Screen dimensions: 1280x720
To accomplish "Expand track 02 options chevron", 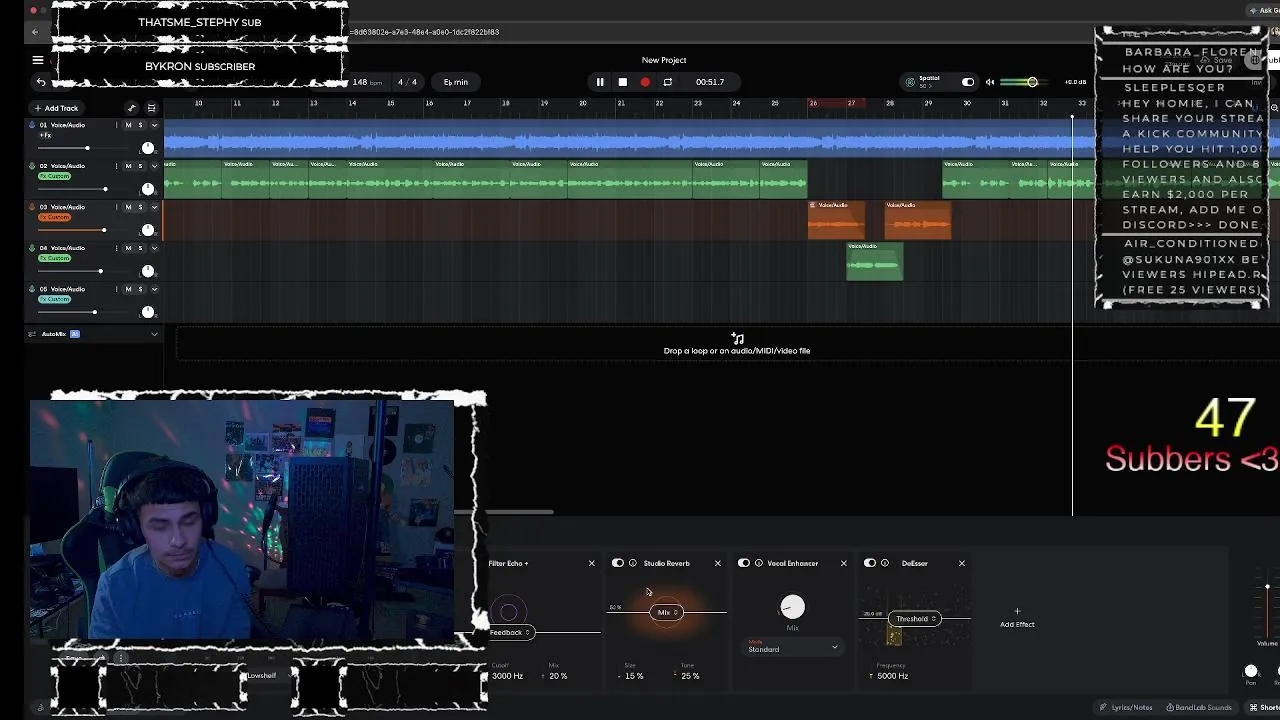I will click(x=154, y=166).
